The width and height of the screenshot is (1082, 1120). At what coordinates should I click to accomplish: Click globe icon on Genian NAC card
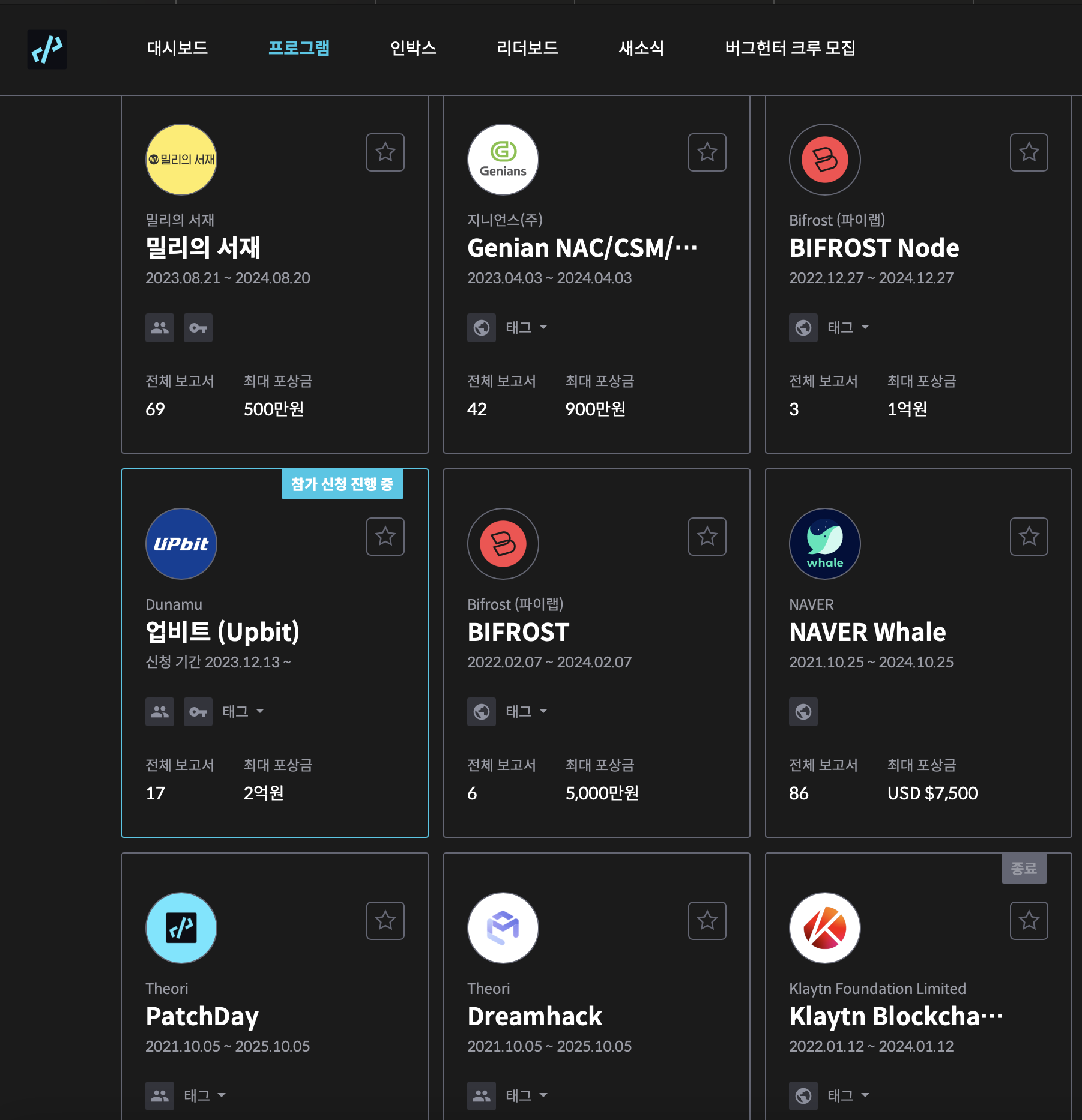[x=482, y=328]
